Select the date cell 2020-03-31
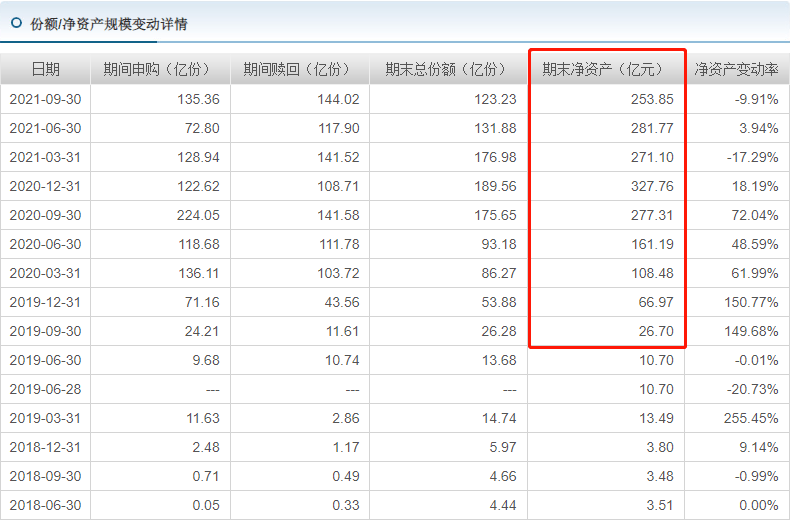This screenshot has height=520, width=791. (x=45, y=273)
